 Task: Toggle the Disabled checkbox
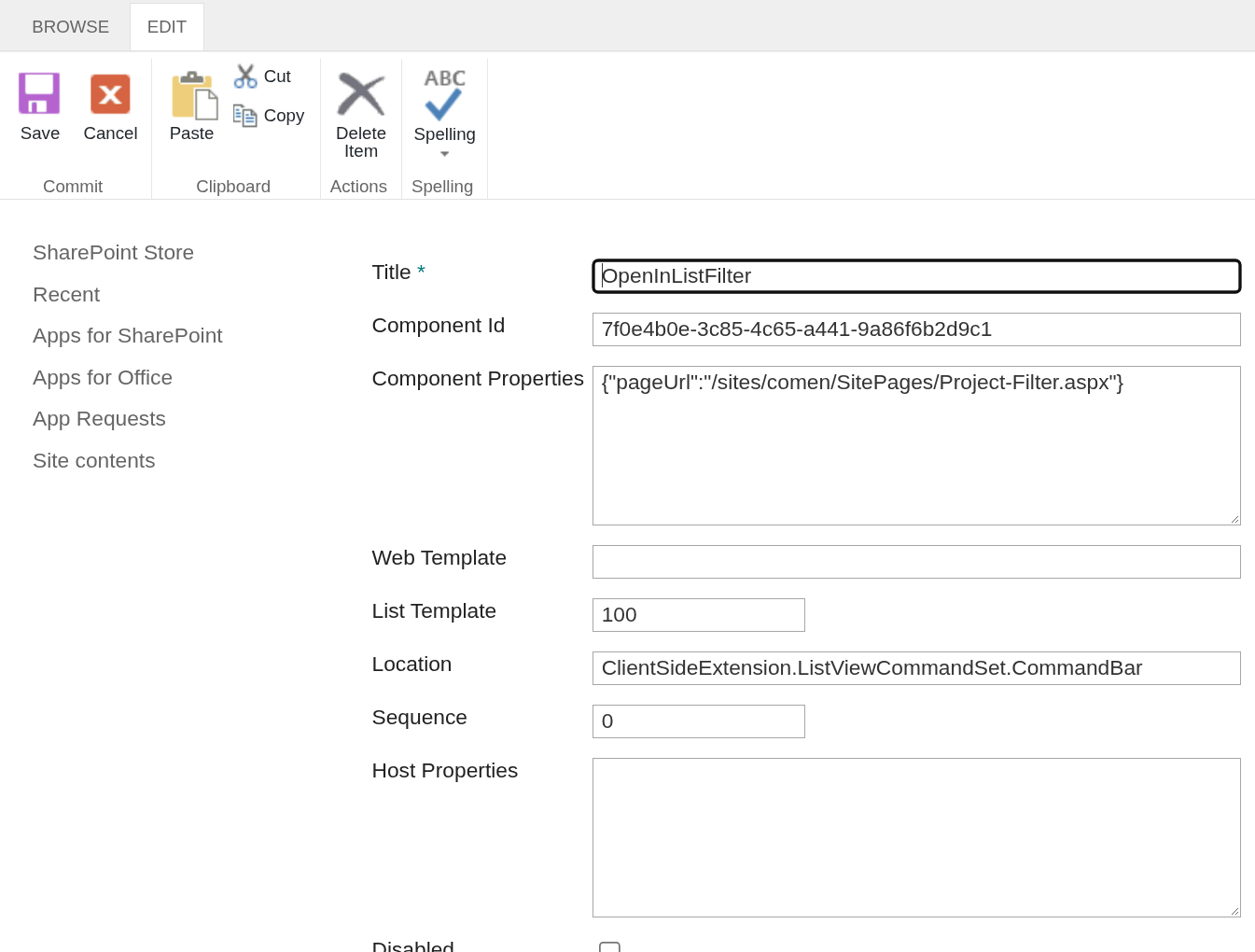click(609, 947)
